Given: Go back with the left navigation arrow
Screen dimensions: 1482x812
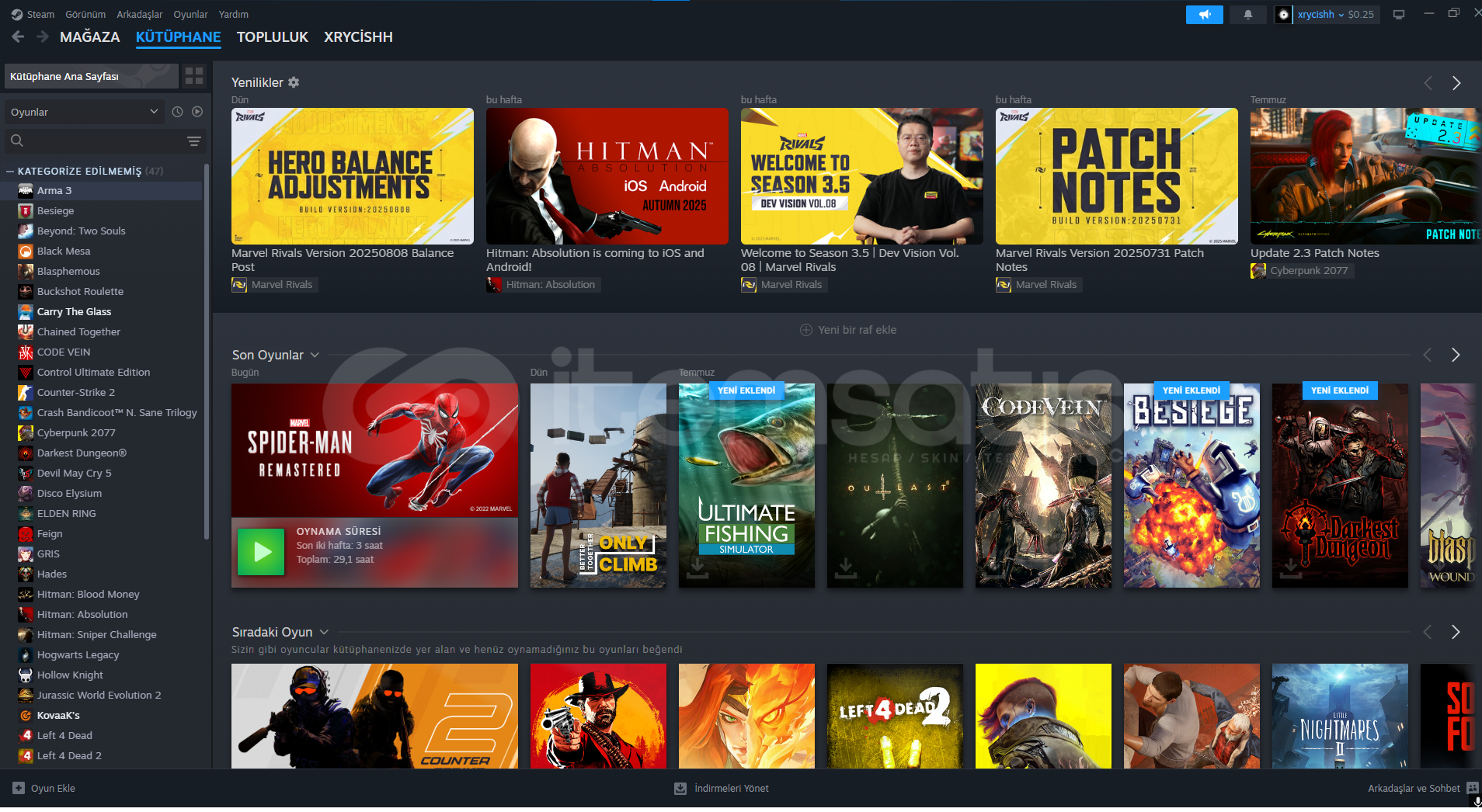Looking at the screenshot, I should 19,36.
